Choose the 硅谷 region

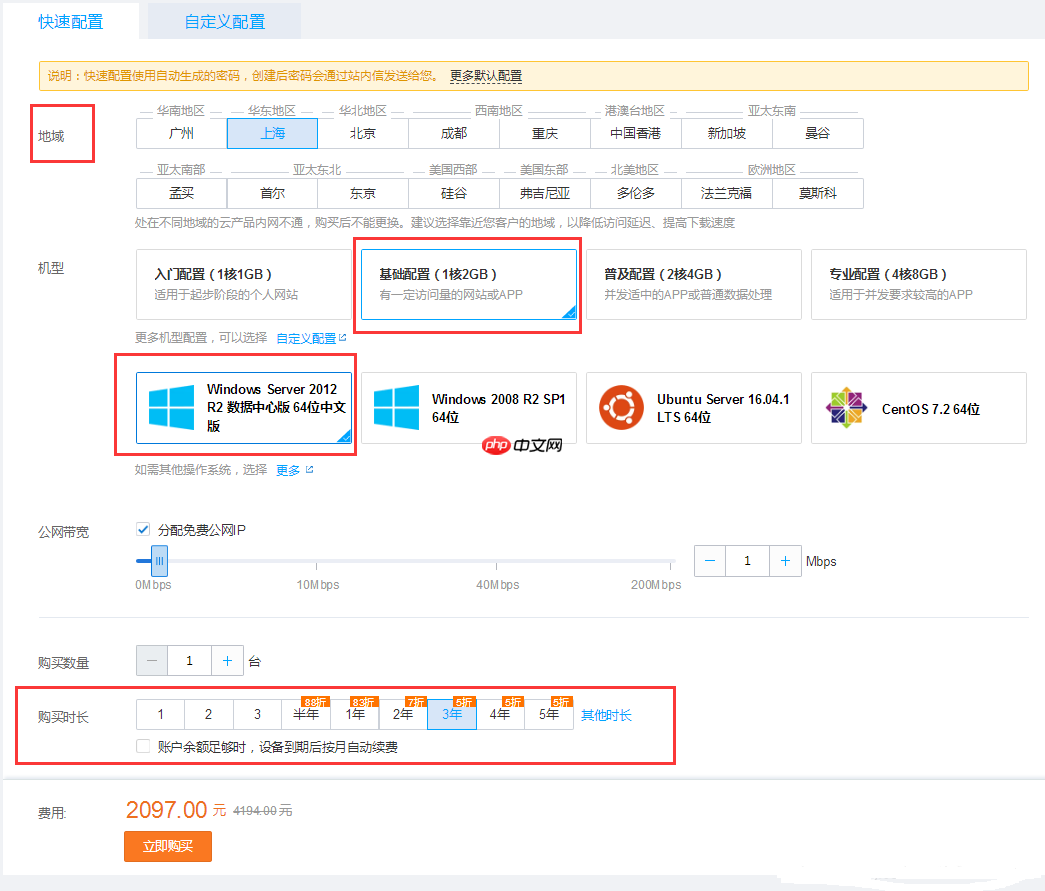[454, 193]
